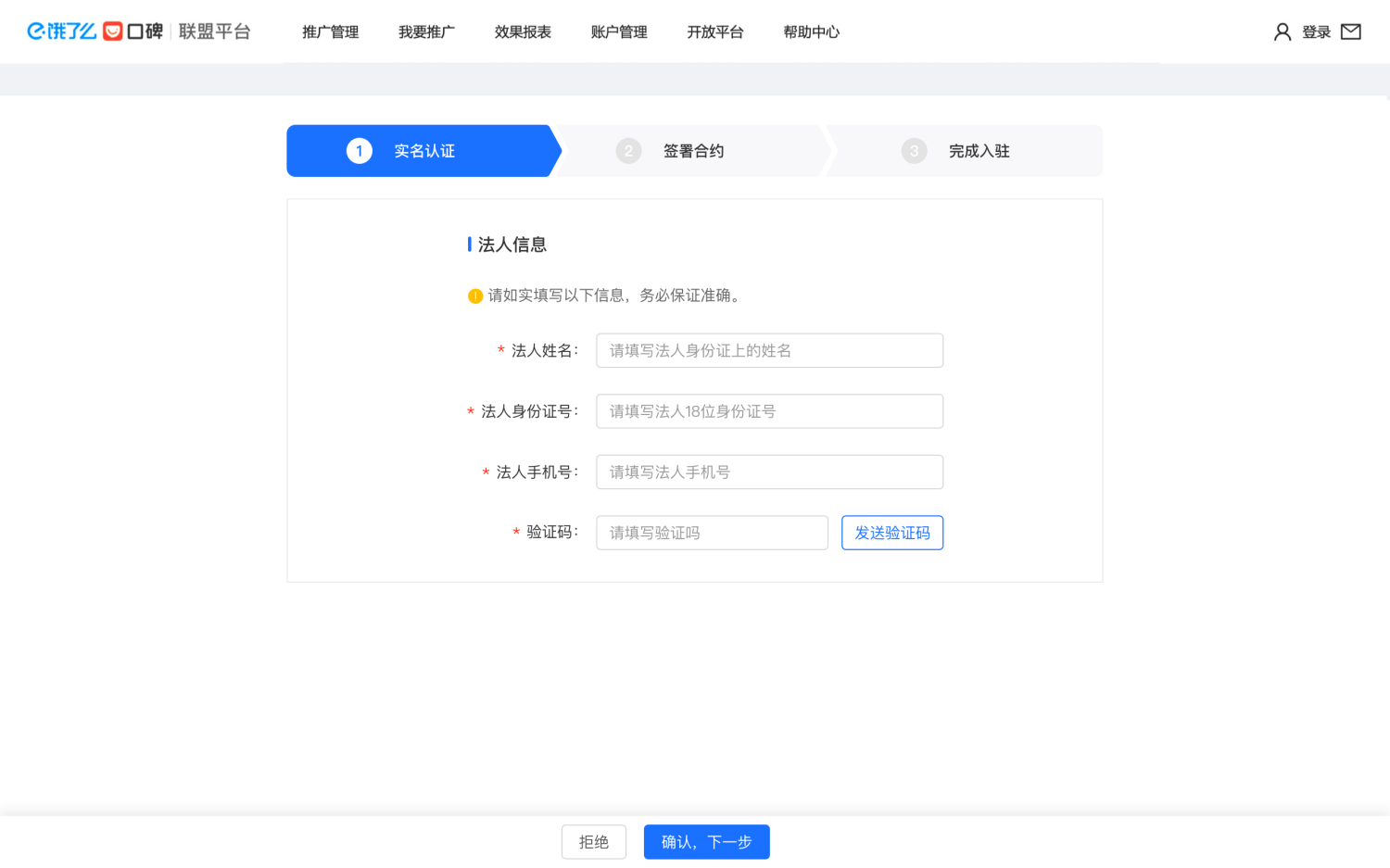
Task: Open the 推广管理 menu
Action: (331, 32)
